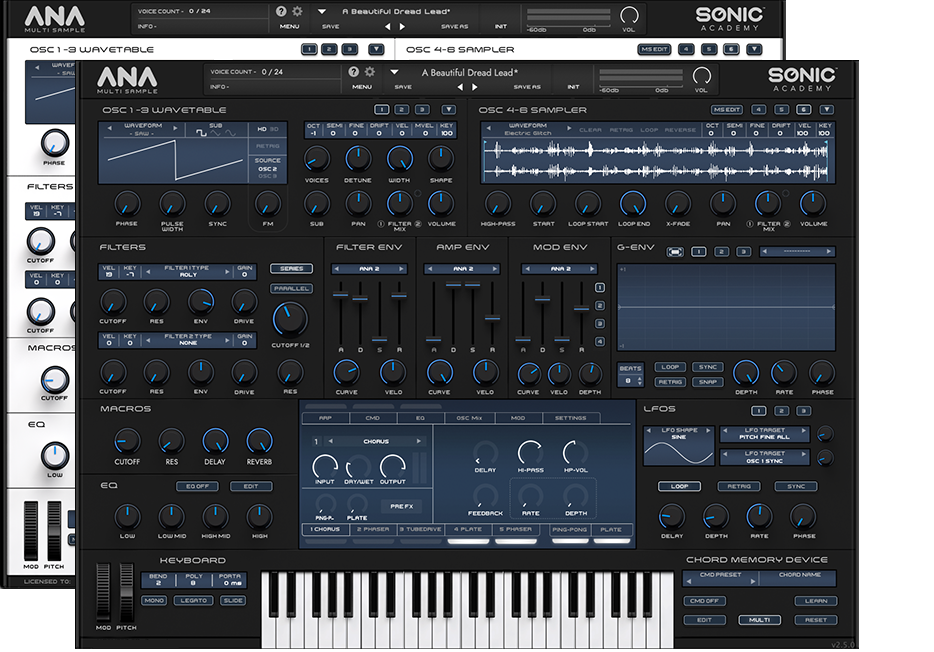Go to the next preset with the right arrow
Viewport: 934px width, 652px height.
tap(475, 87)
